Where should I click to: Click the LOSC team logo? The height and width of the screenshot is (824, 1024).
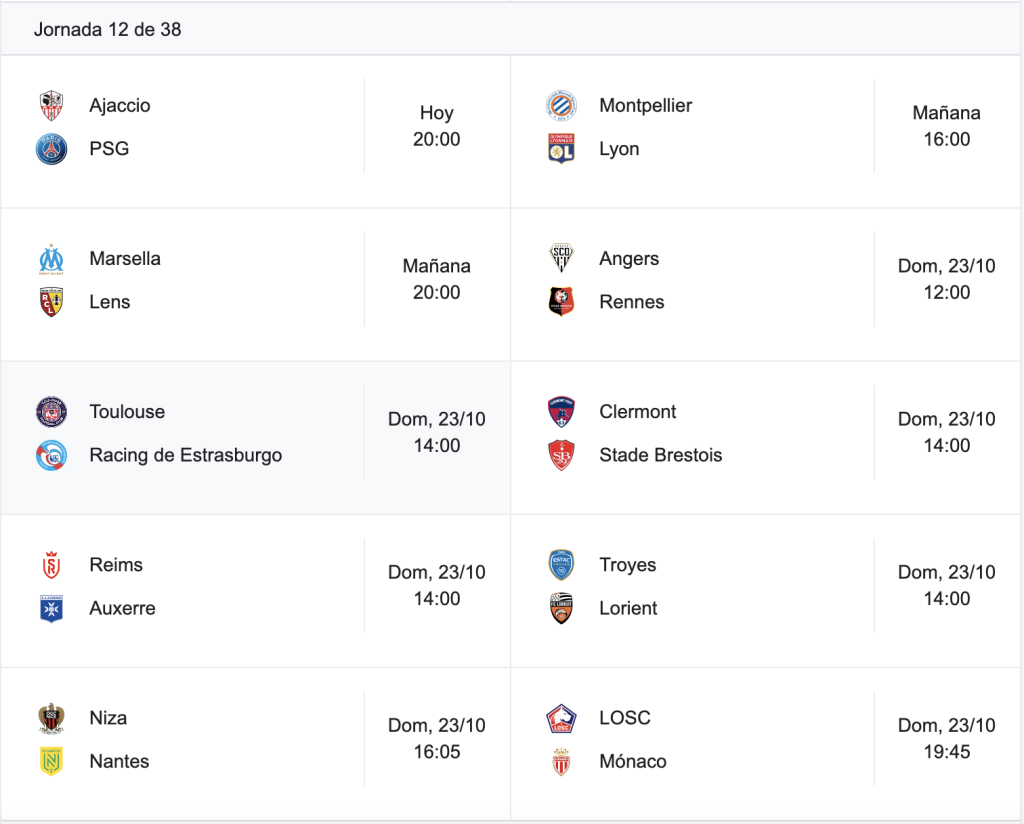[x=561, y=718]
